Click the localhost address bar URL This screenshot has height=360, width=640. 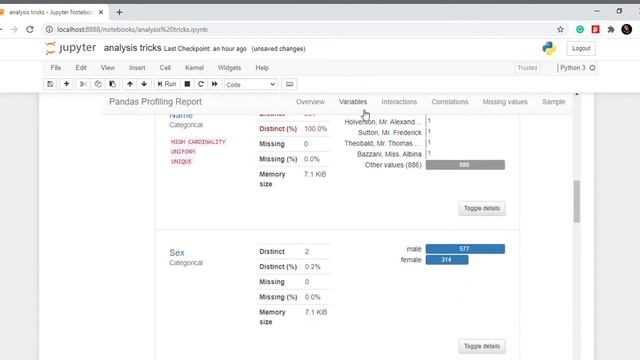[132, 29]
